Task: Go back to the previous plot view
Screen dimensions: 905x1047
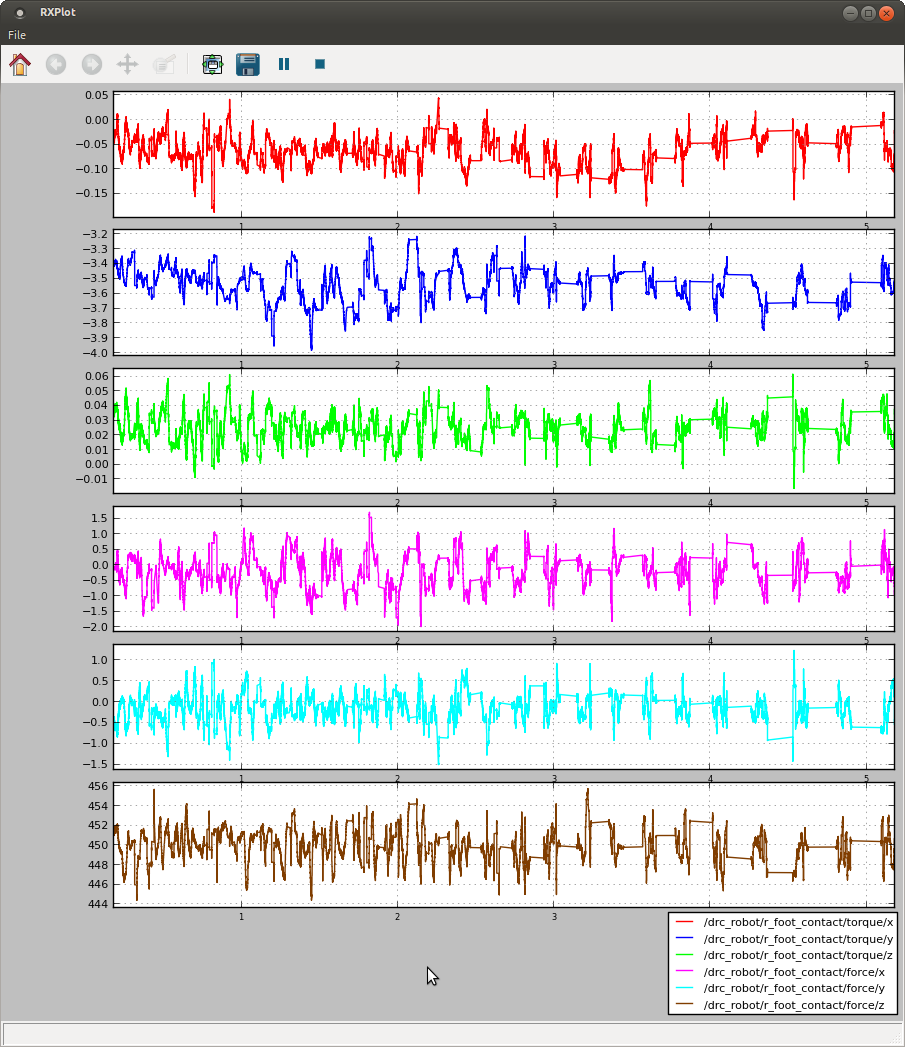Action: coord(56,64)
